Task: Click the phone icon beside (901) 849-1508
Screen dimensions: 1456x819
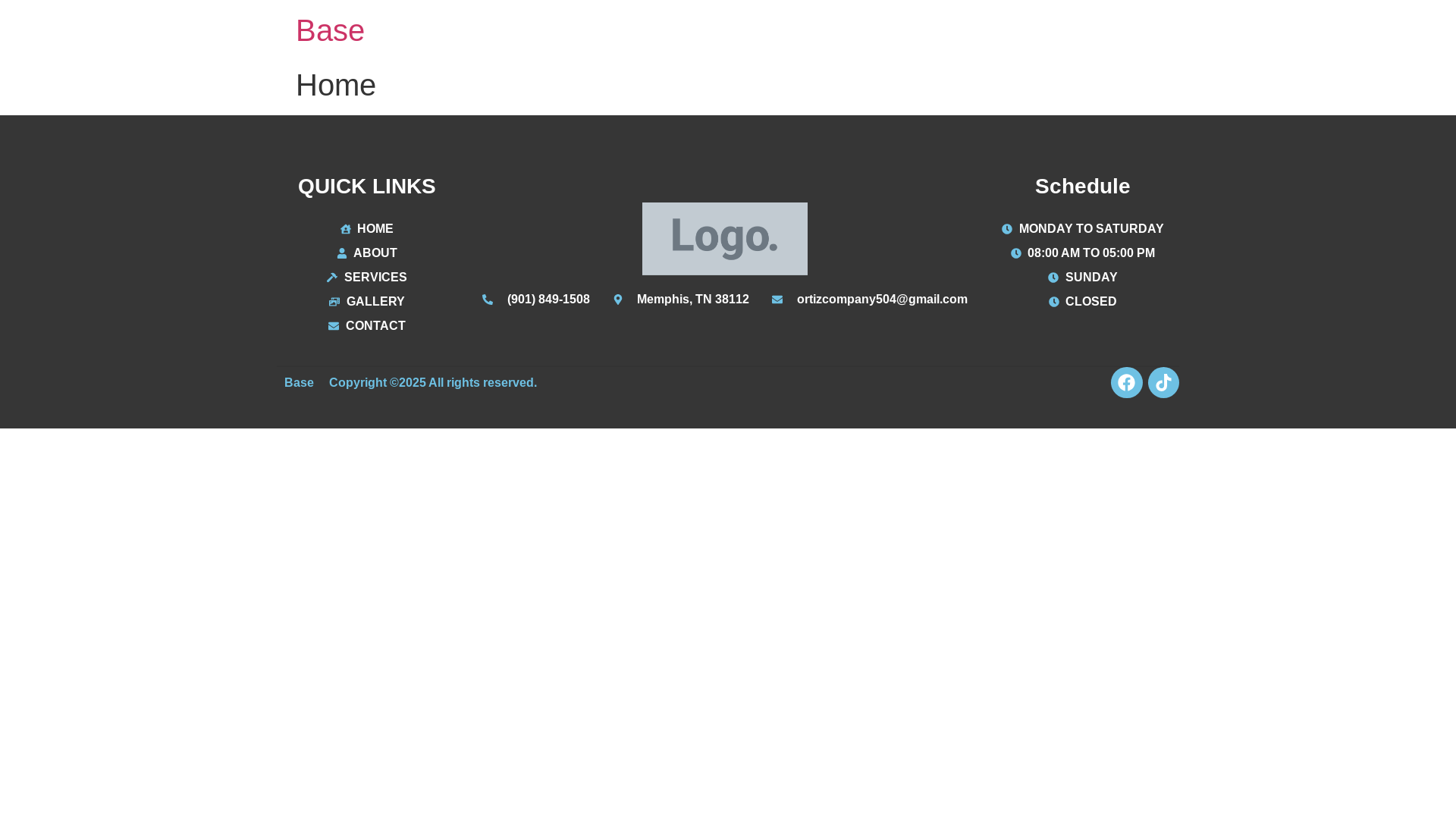Action: click(x=488, y=300)
